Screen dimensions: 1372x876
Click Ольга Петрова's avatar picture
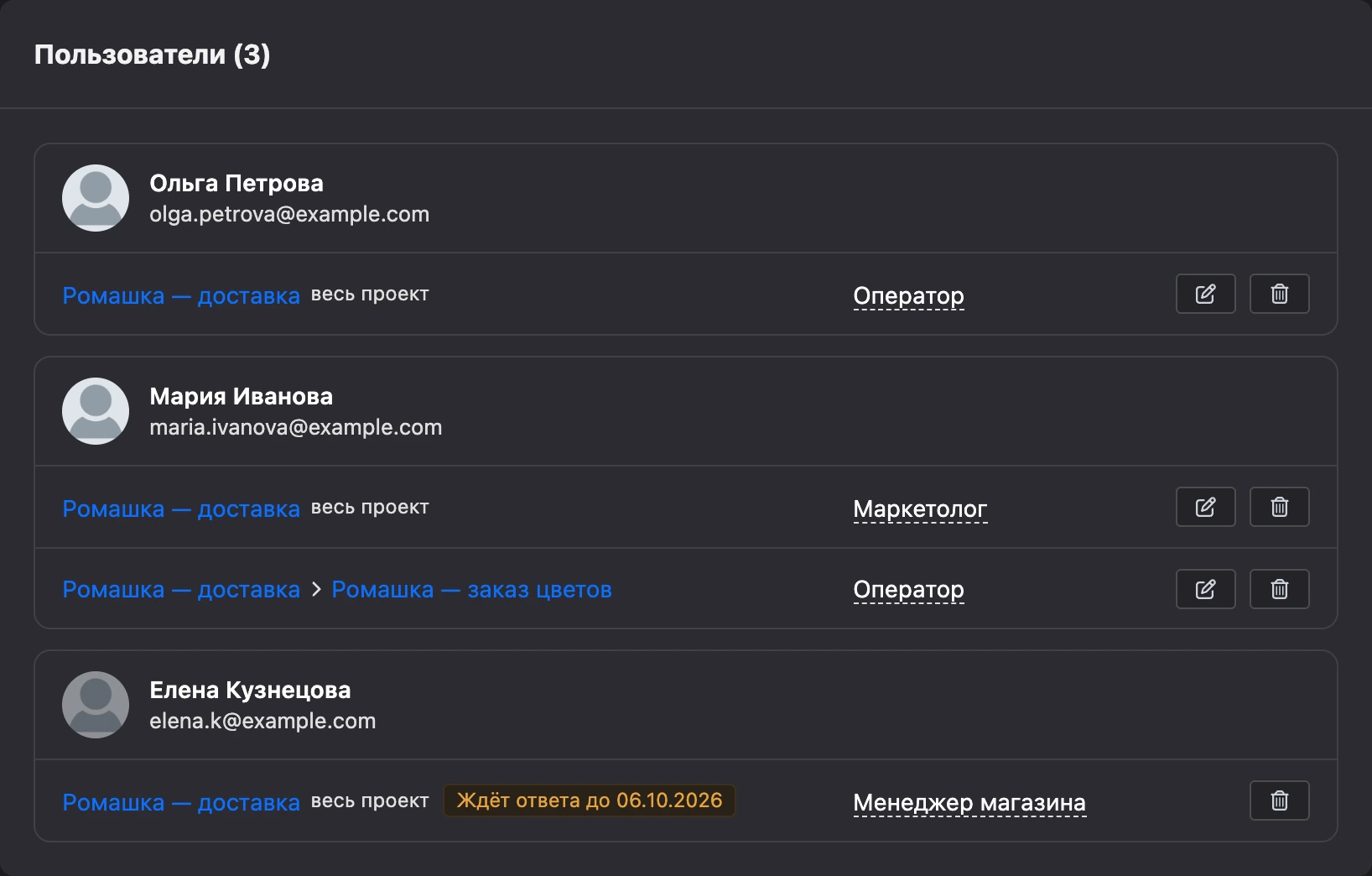[x=96, y=198]
